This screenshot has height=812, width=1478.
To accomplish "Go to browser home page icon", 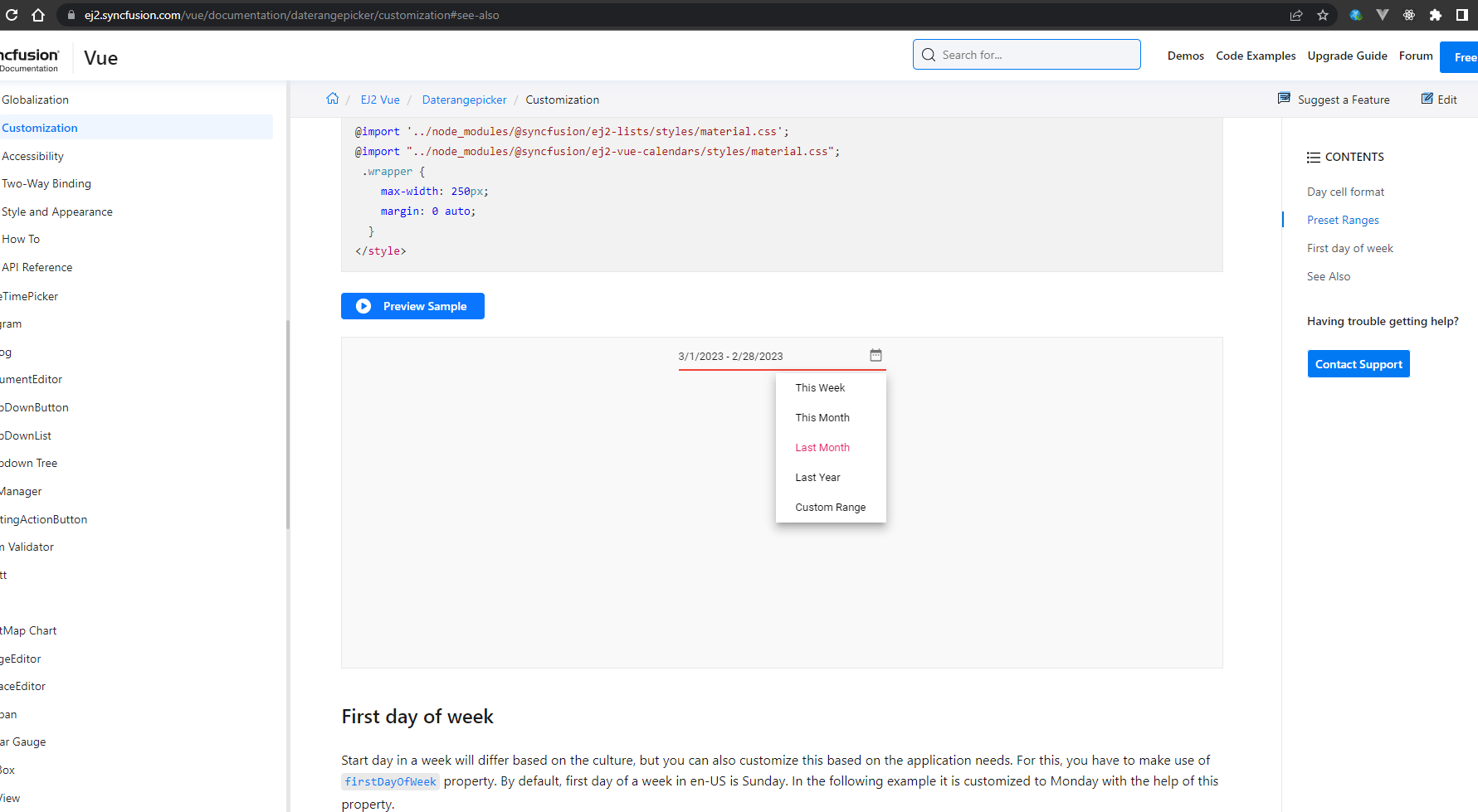I will pyautogui.click(x=38, y=15).
